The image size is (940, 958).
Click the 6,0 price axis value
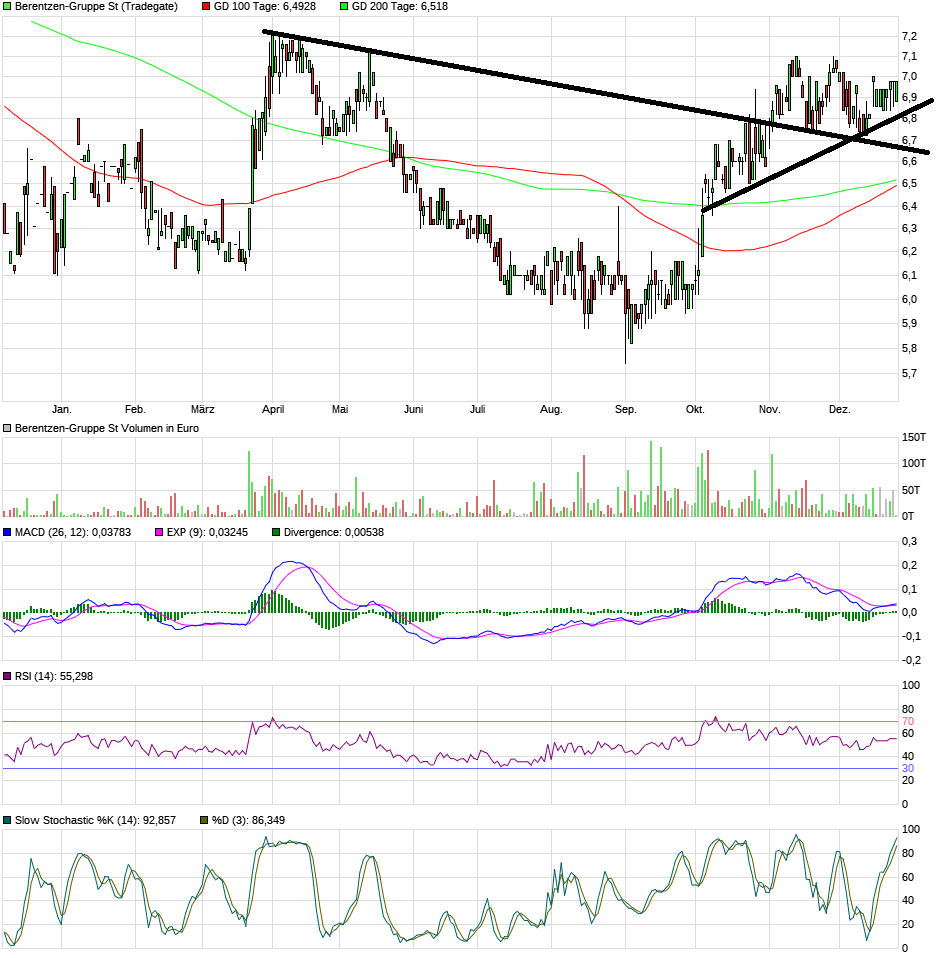[909, 299]
